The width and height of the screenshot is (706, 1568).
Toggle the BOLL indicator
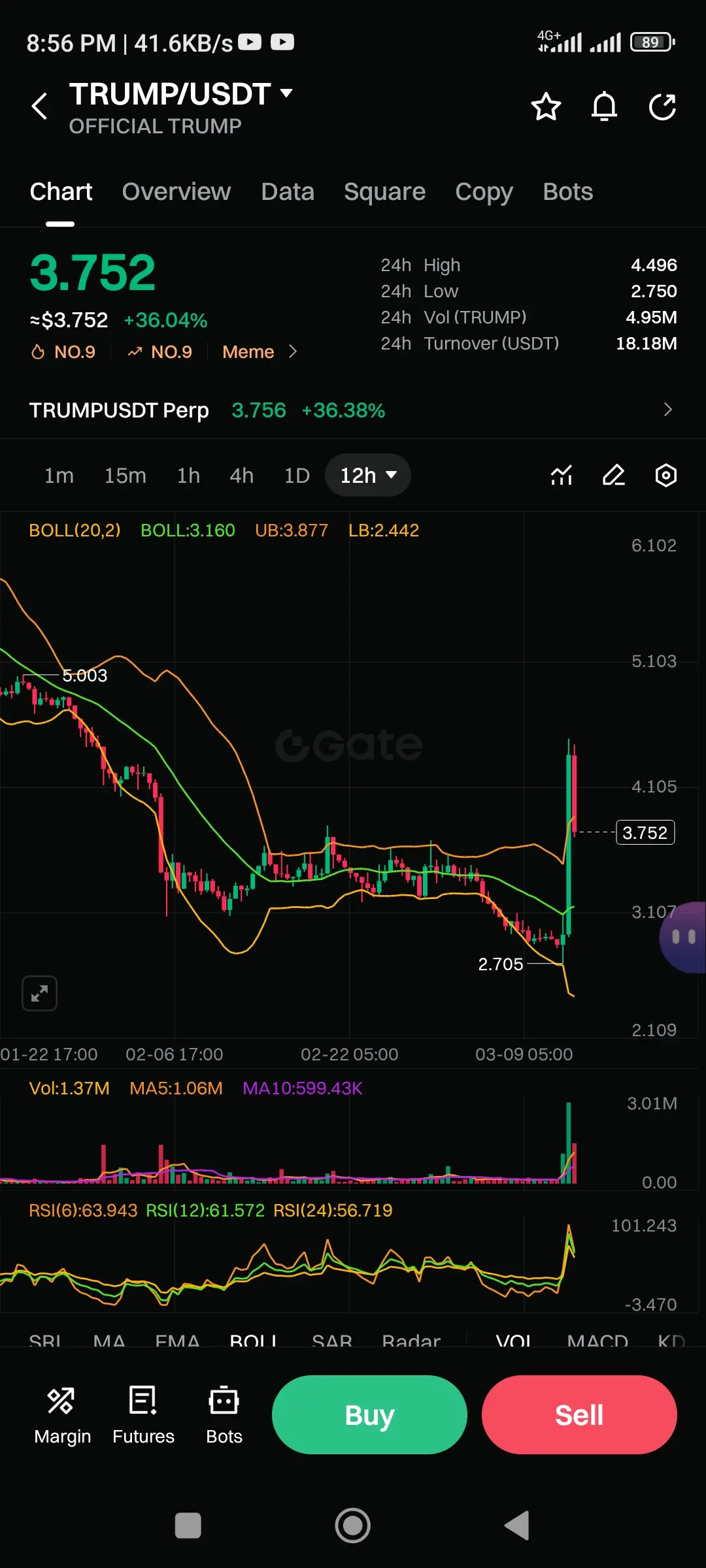tap(254, 1341)
